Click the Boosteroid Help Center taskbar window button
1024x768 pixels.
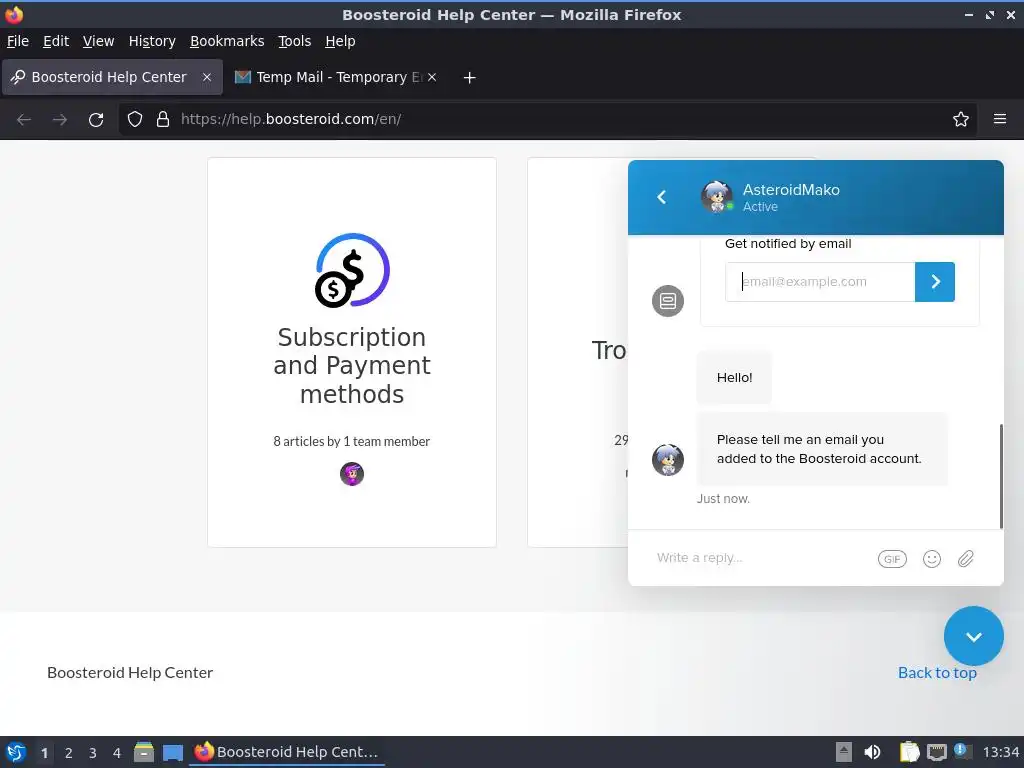(x=287, y=752)
